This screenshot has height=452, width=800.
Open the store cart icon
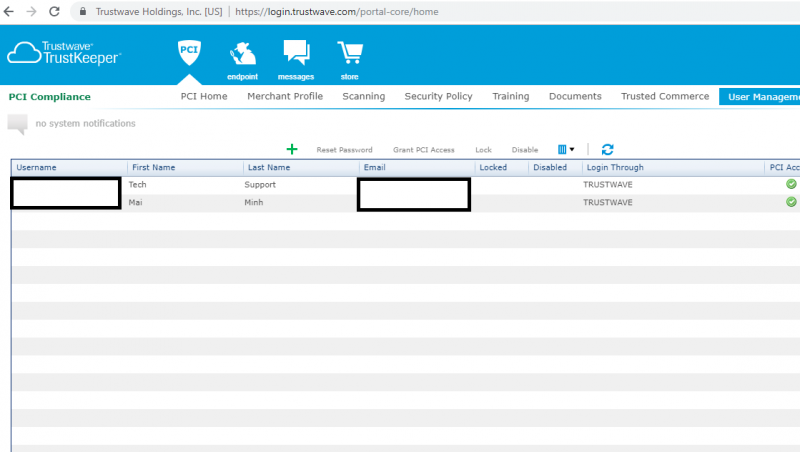349,56
